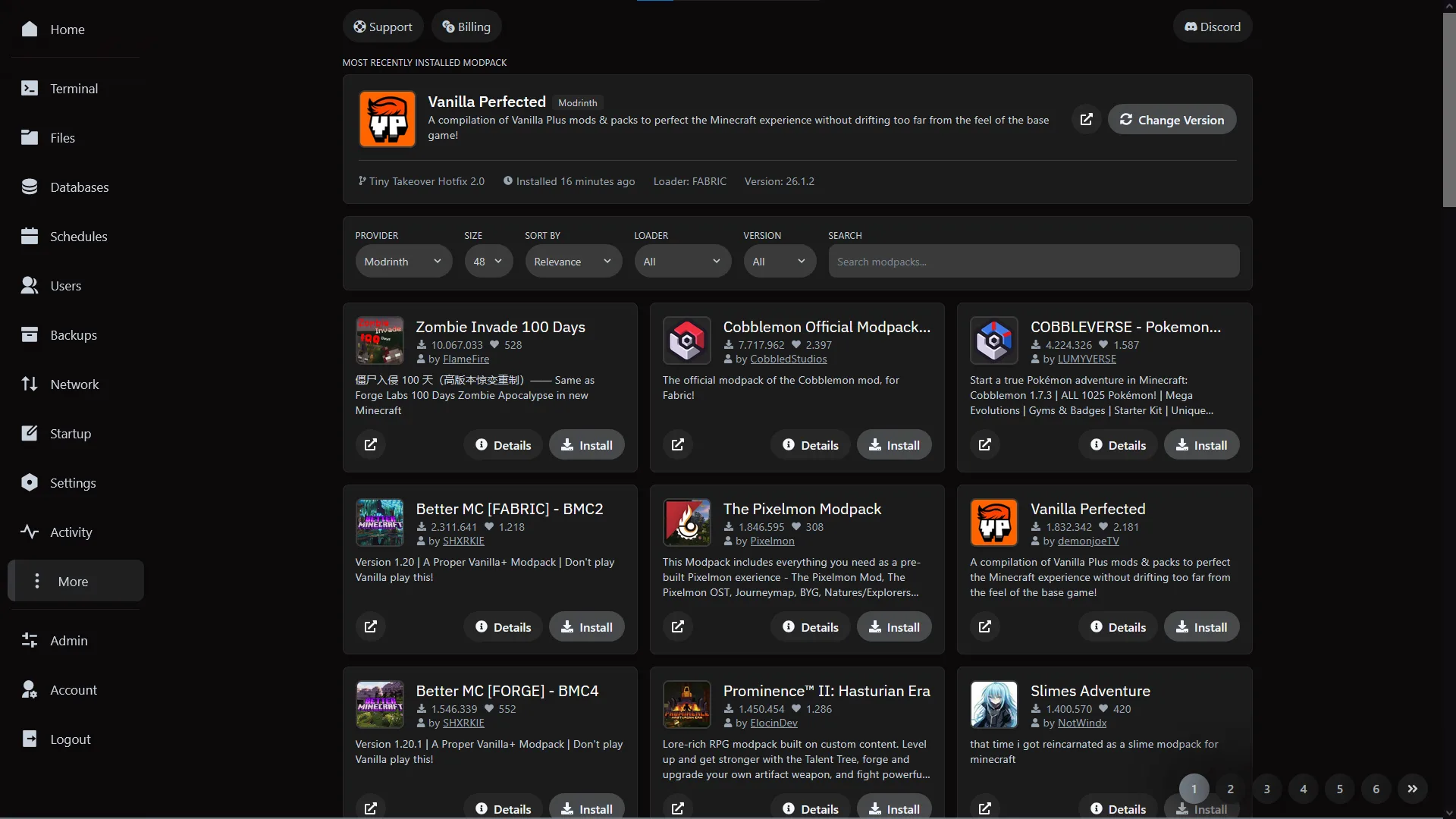This screenshot has width=1456, height=819.
Task: Click the Zombie Invade 100 Days thumbnail
Action: click(x=380, y=340)
